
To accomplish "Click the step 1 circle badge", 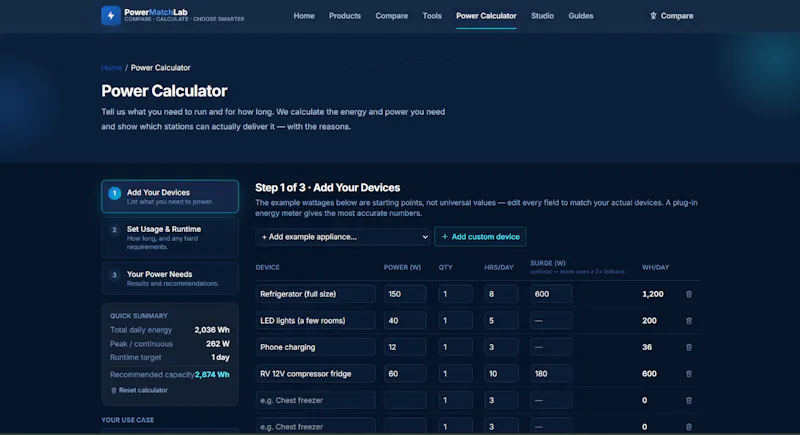I will [x=114, y=193].
